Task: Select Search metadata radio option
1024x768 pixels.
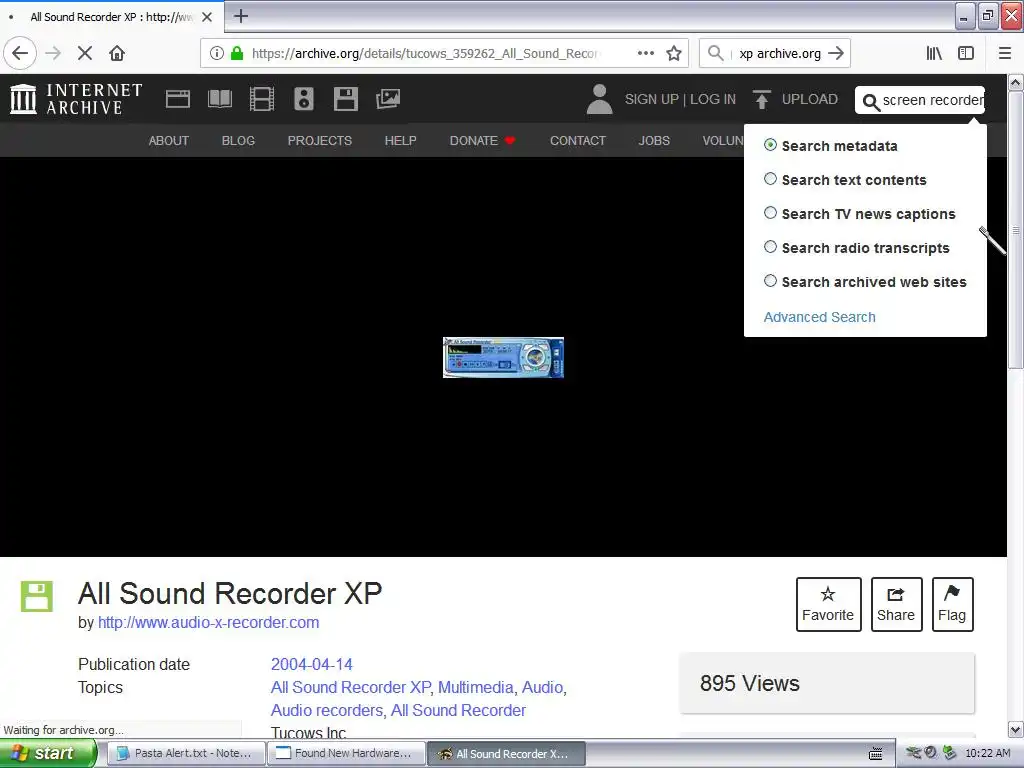Action: coord(771,145)
